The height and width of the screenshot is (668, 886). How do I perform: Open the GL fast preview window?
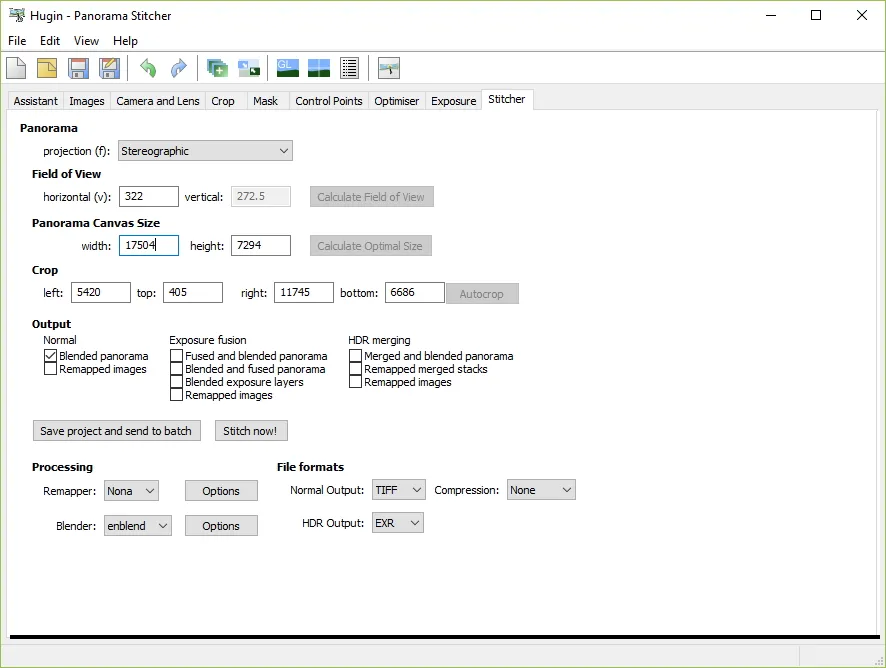(x=288, y=68)
